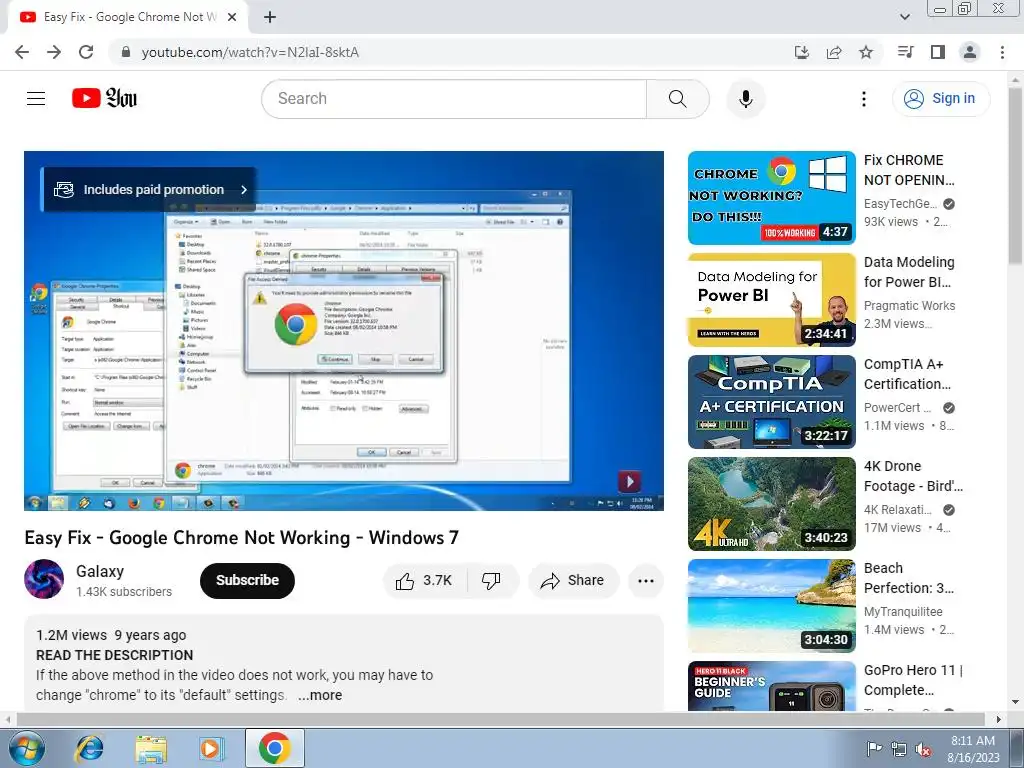1024x768 pixels.
Task: Open the CompTIA A+ Certification title link
Action: click(x=907, y=374)
